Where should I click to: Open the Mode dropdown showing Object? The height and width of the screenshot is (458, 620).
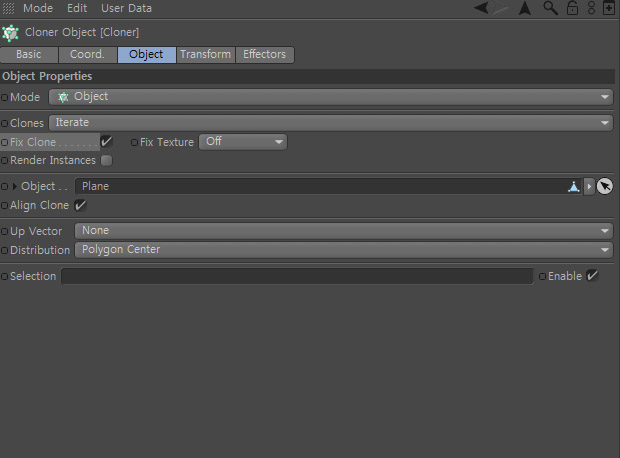coord(331,97)
